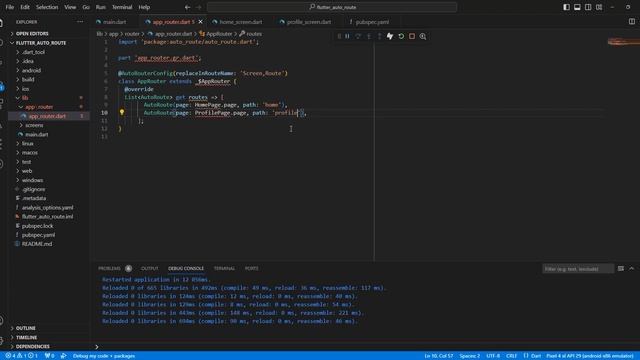Click the debug Step Into button
The width and height of the screenshot is (640, 360).
[x=369, y=36]
